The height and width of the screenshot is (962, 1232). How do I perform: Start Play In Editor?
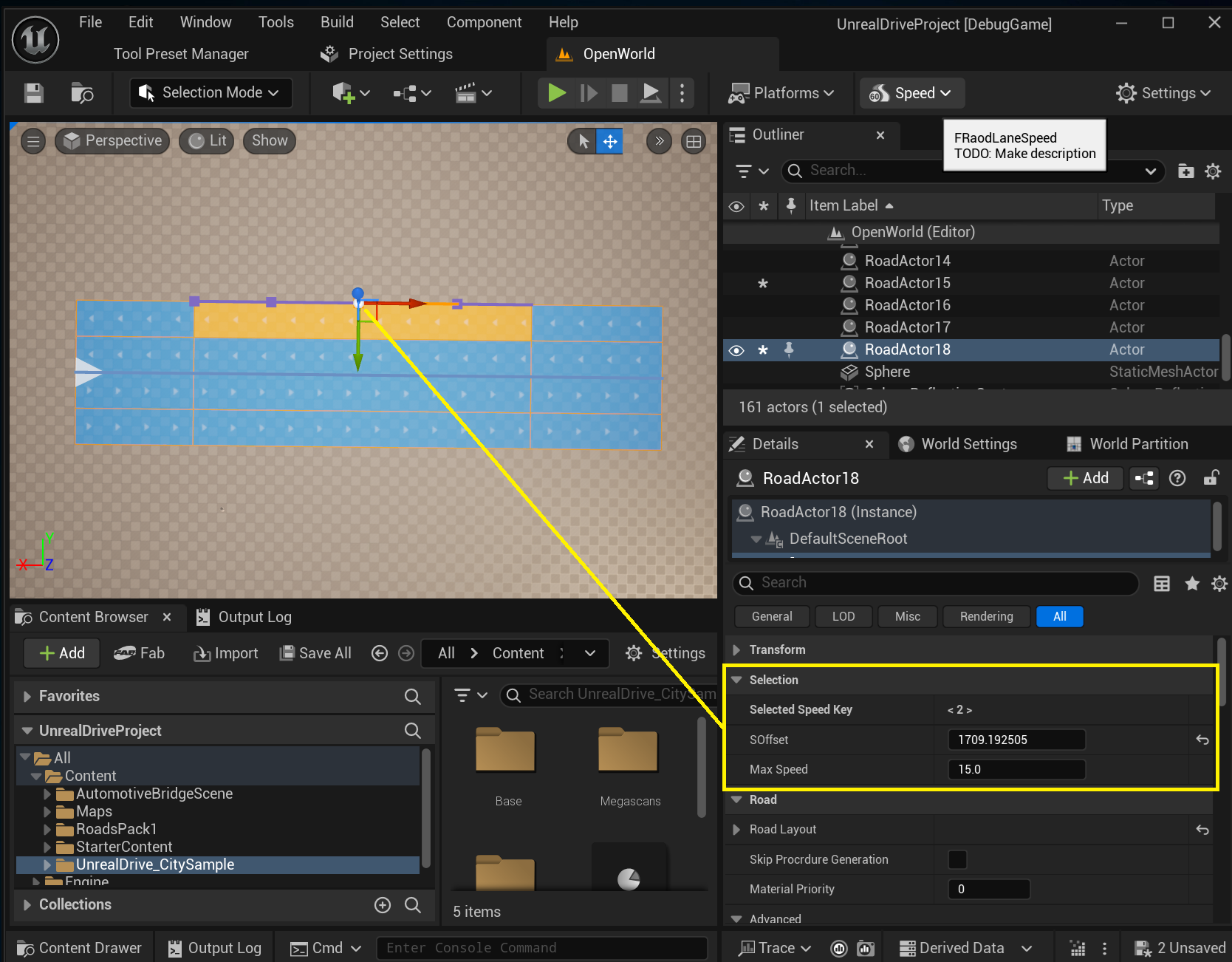(x=557, y=93)
